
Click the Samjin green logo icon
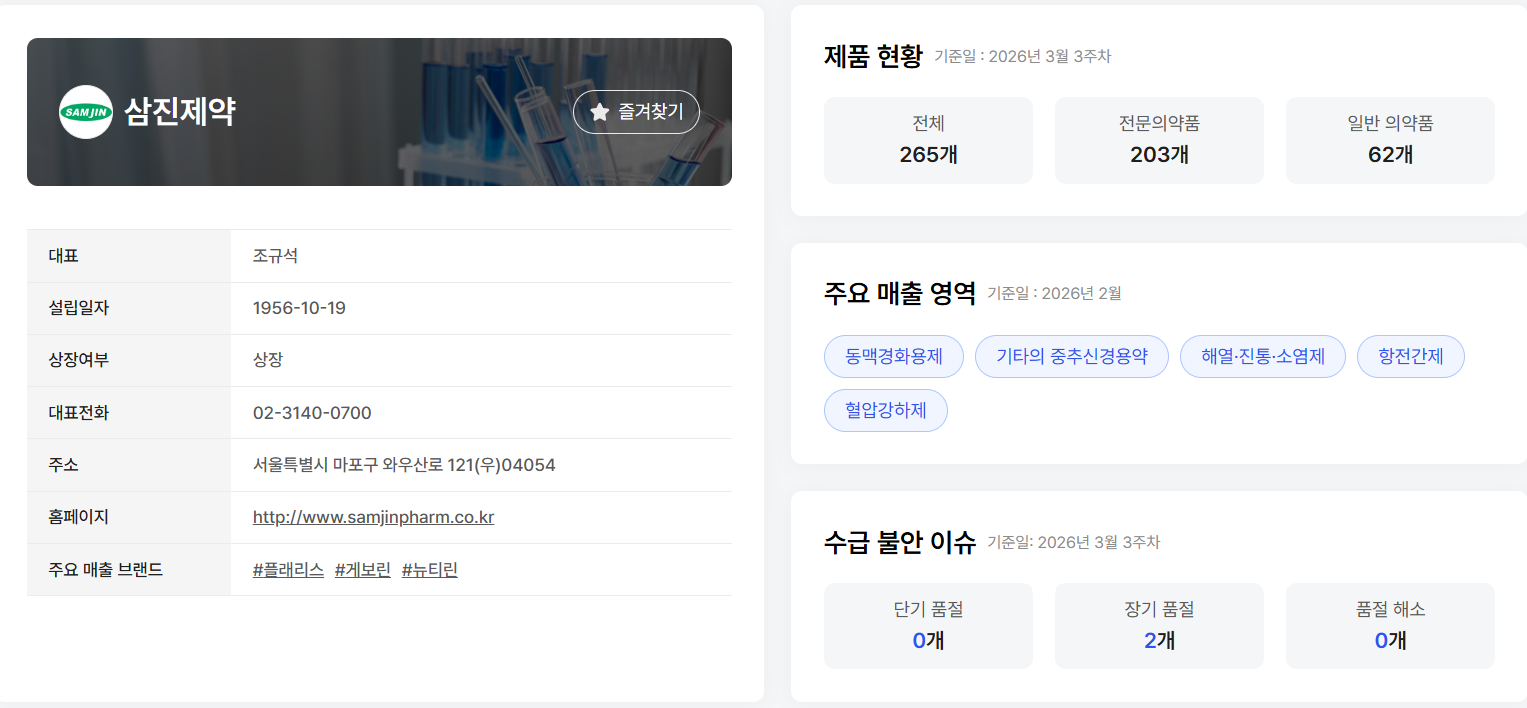86,112
